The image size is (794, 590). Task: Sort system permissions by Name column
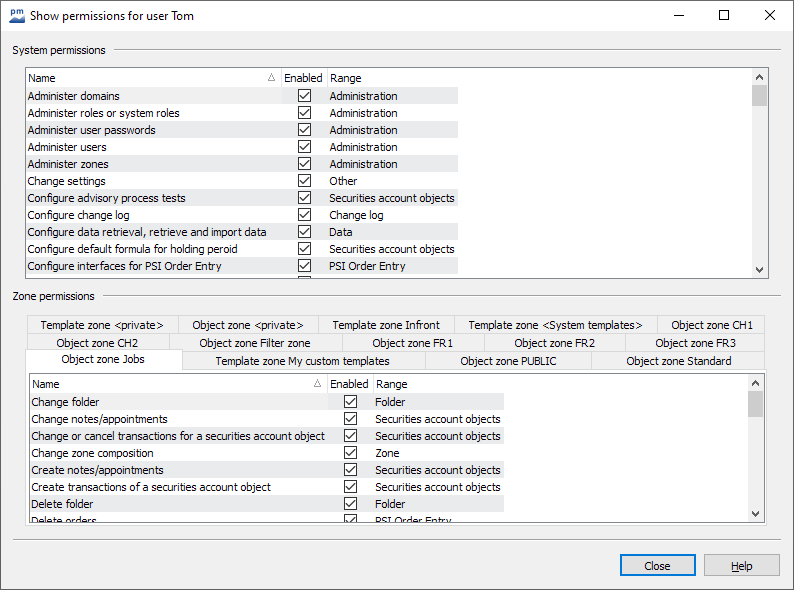tap(152, 78)
